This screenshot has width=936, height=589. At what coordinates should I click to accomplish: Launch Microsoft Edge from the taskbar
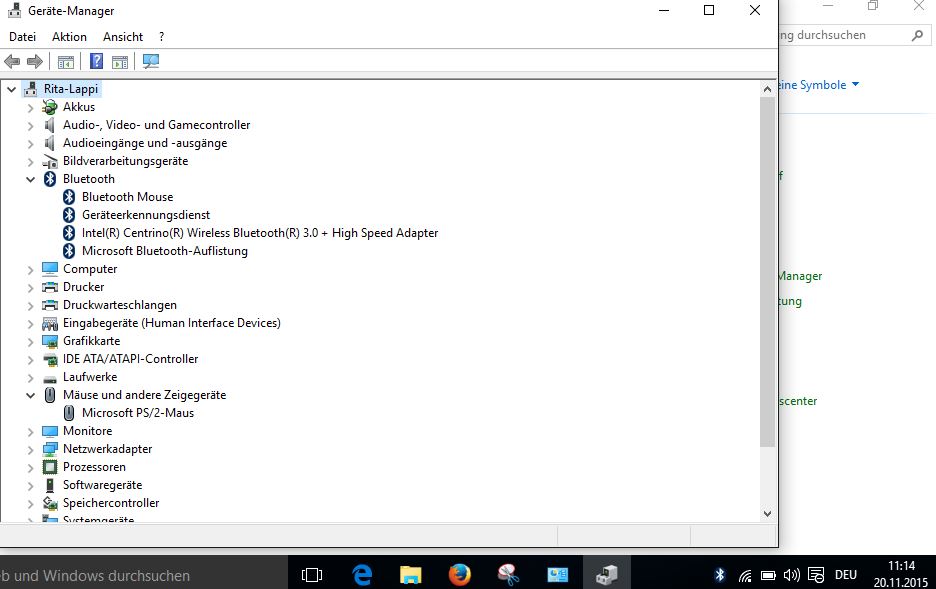tap(362, 574)
